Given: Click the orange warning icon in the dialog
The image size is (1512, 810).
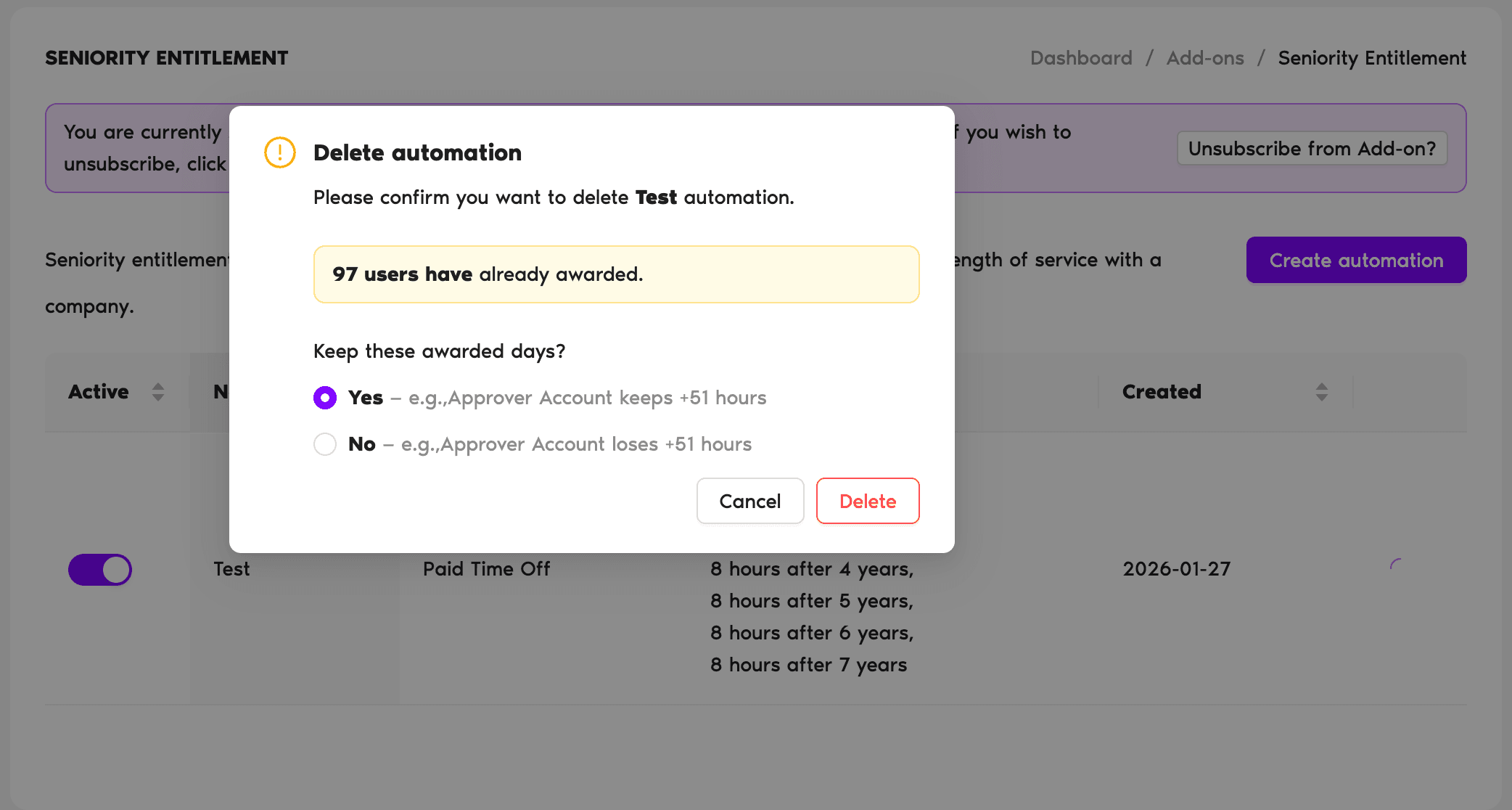Looking at the screenshot, I should 279,152.
